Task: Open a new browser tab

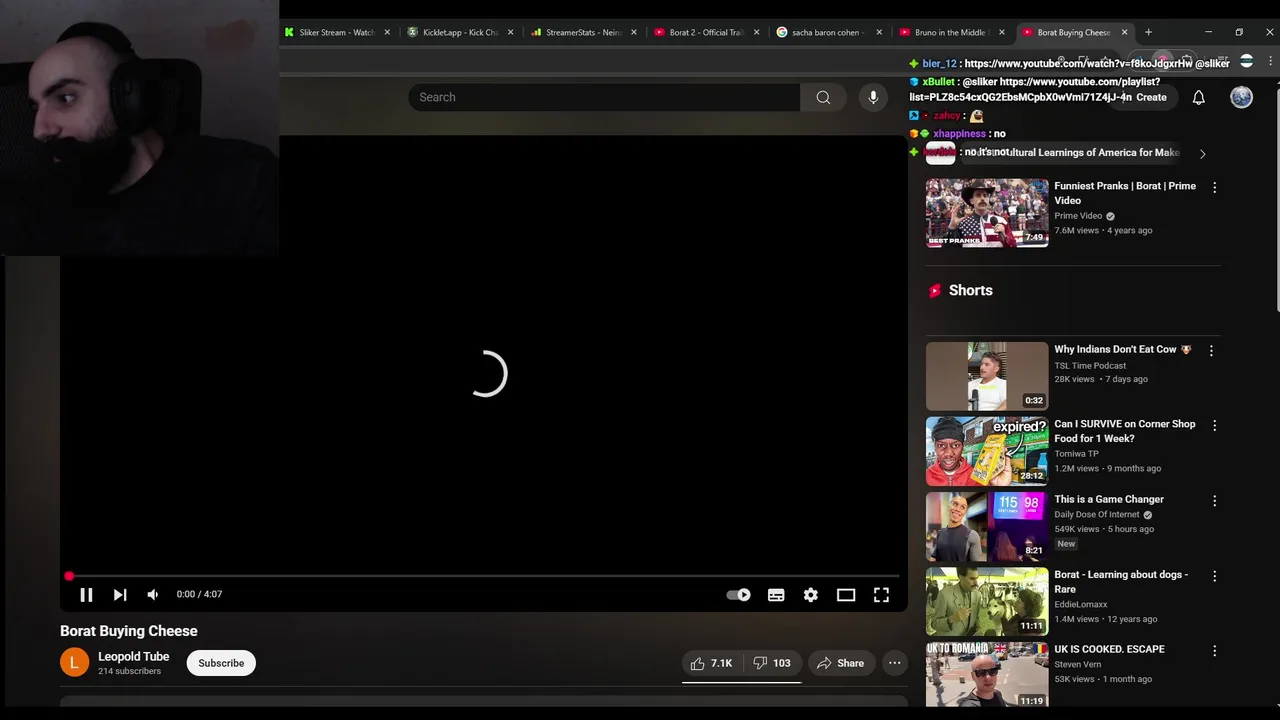Action: [1148, 32]
